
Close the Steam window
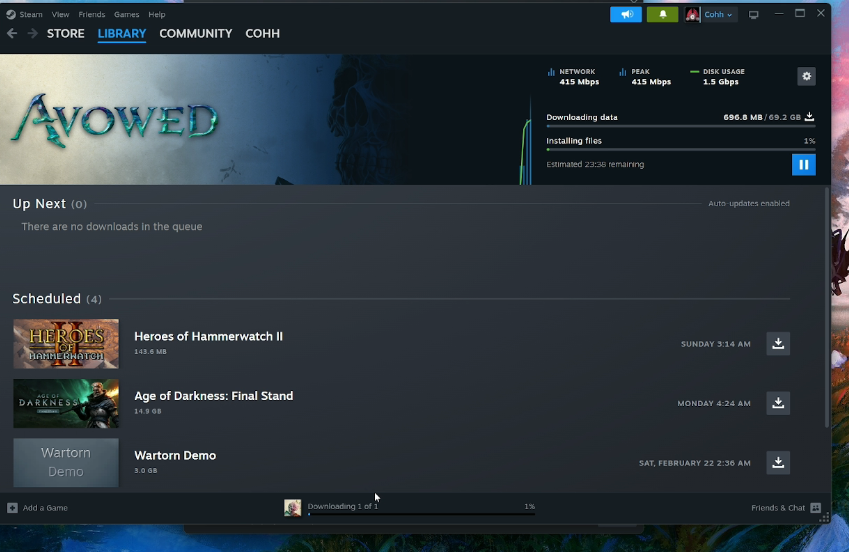point(821,14)
